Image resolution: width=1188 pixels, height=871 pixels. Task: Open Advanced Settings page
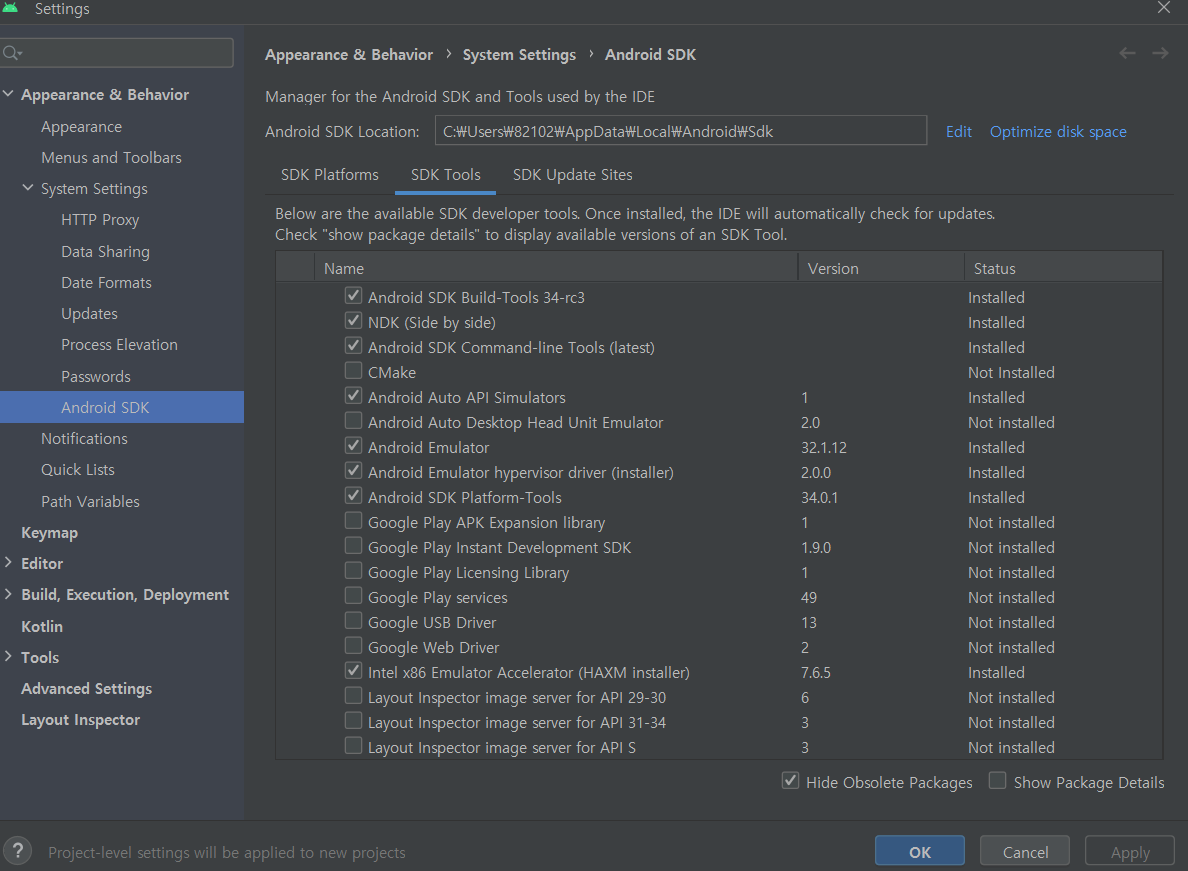(86, 688)
